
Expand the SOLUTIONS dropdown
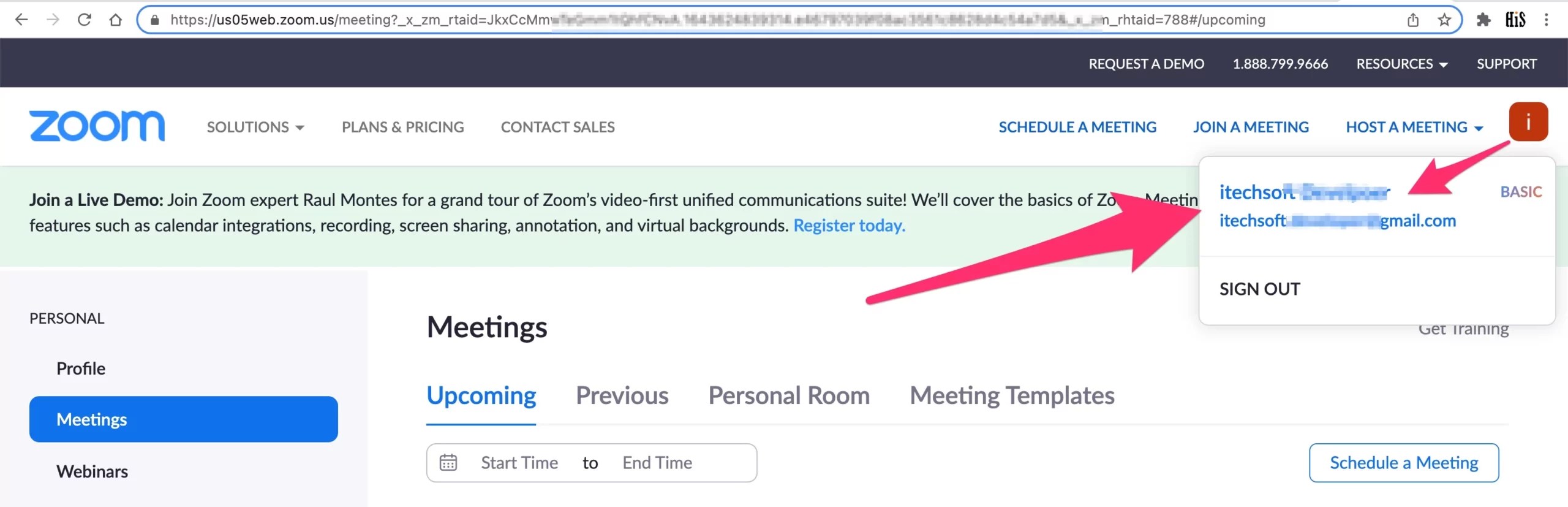(255, 127)
